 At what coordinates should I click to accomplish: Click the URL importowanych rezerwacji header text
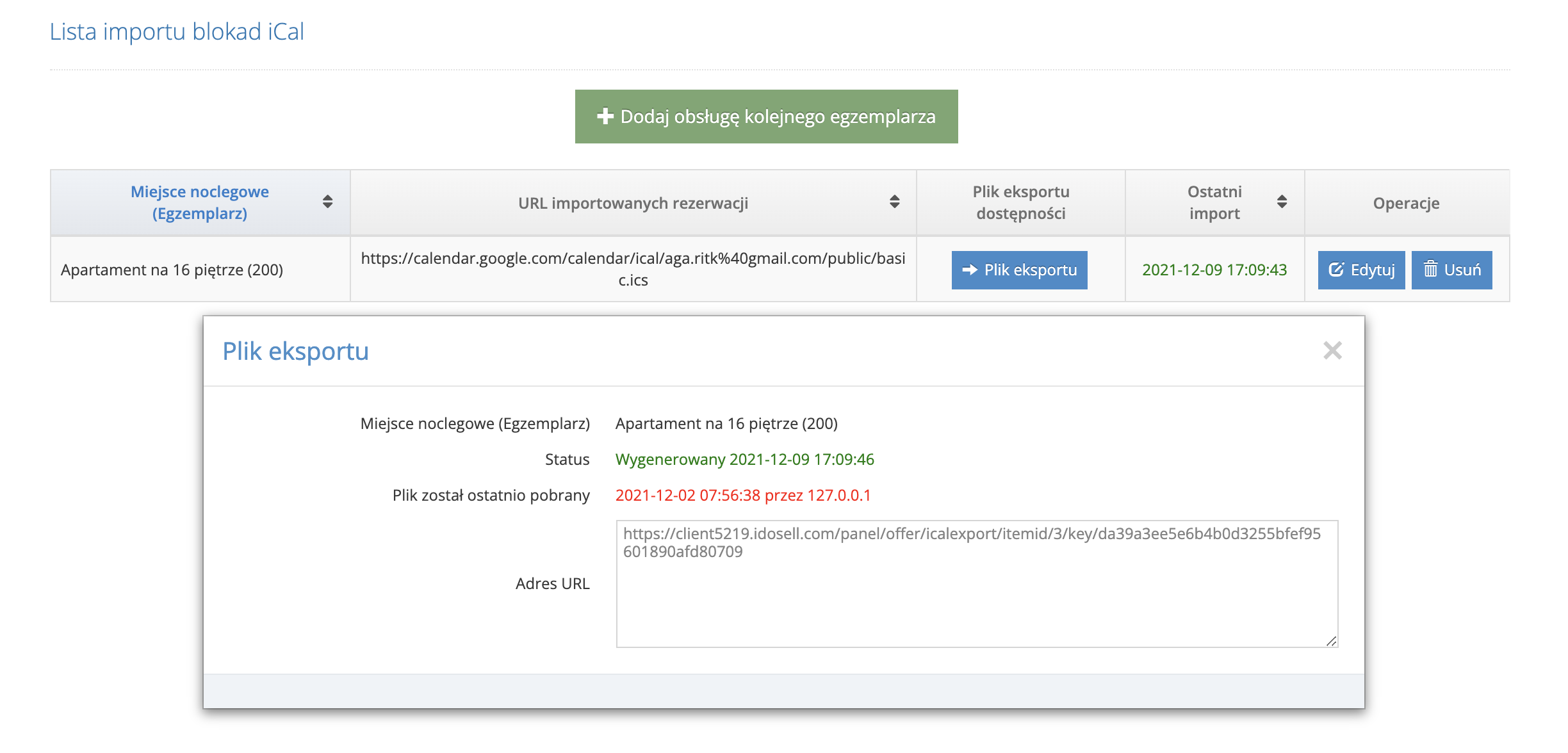click(633, 203)
